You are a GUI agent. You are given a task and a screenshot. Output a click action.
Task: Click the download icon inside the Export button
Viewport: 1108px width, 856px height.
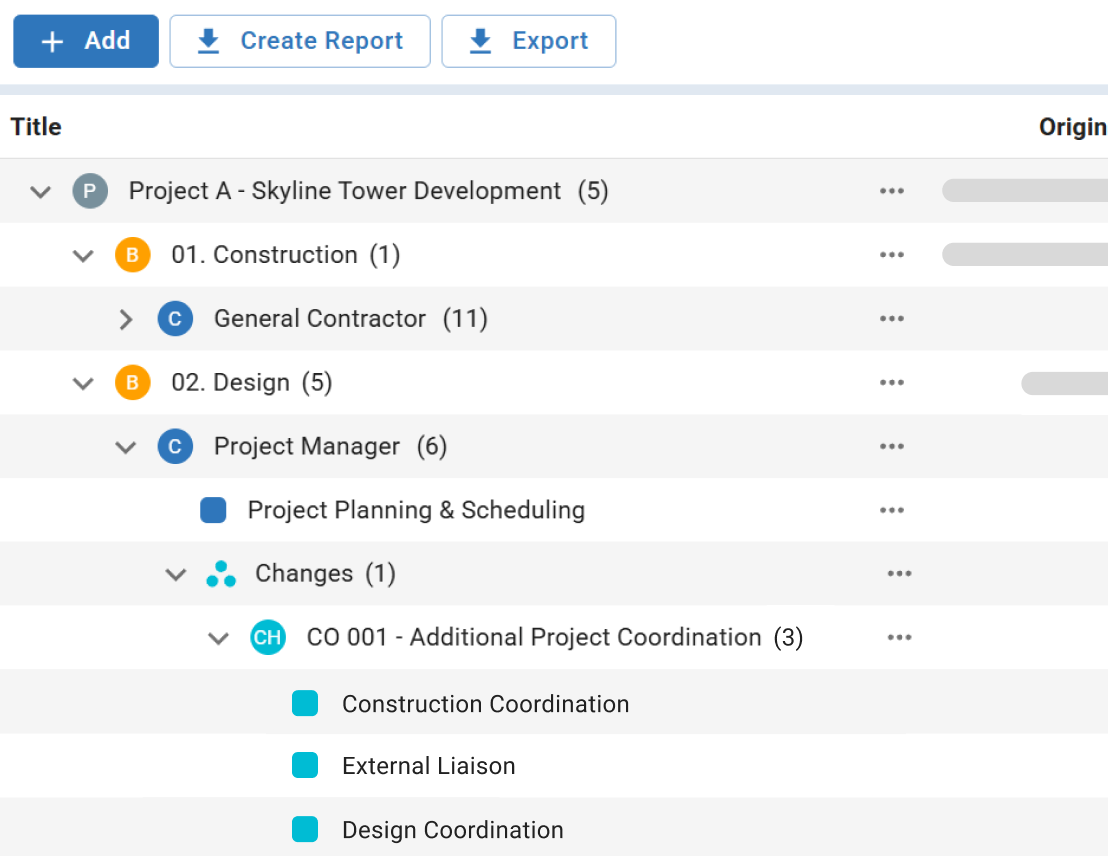[479, 41]
